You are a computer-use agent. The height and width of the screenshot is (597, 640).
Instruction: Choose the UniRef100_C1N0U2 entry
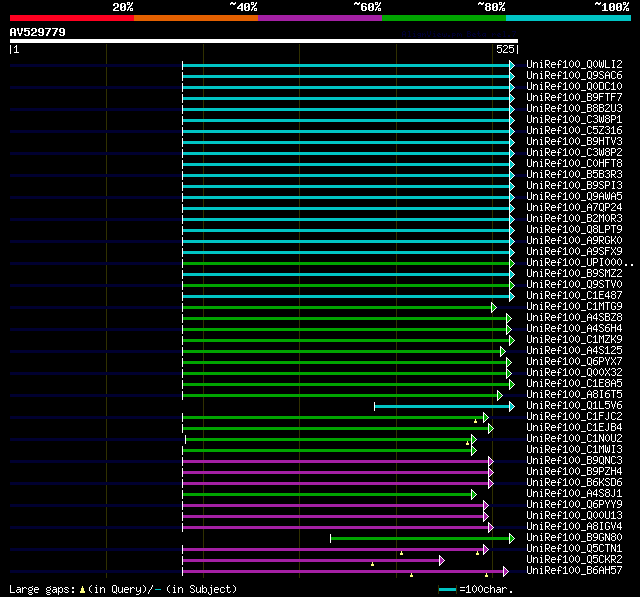(574, 439)
